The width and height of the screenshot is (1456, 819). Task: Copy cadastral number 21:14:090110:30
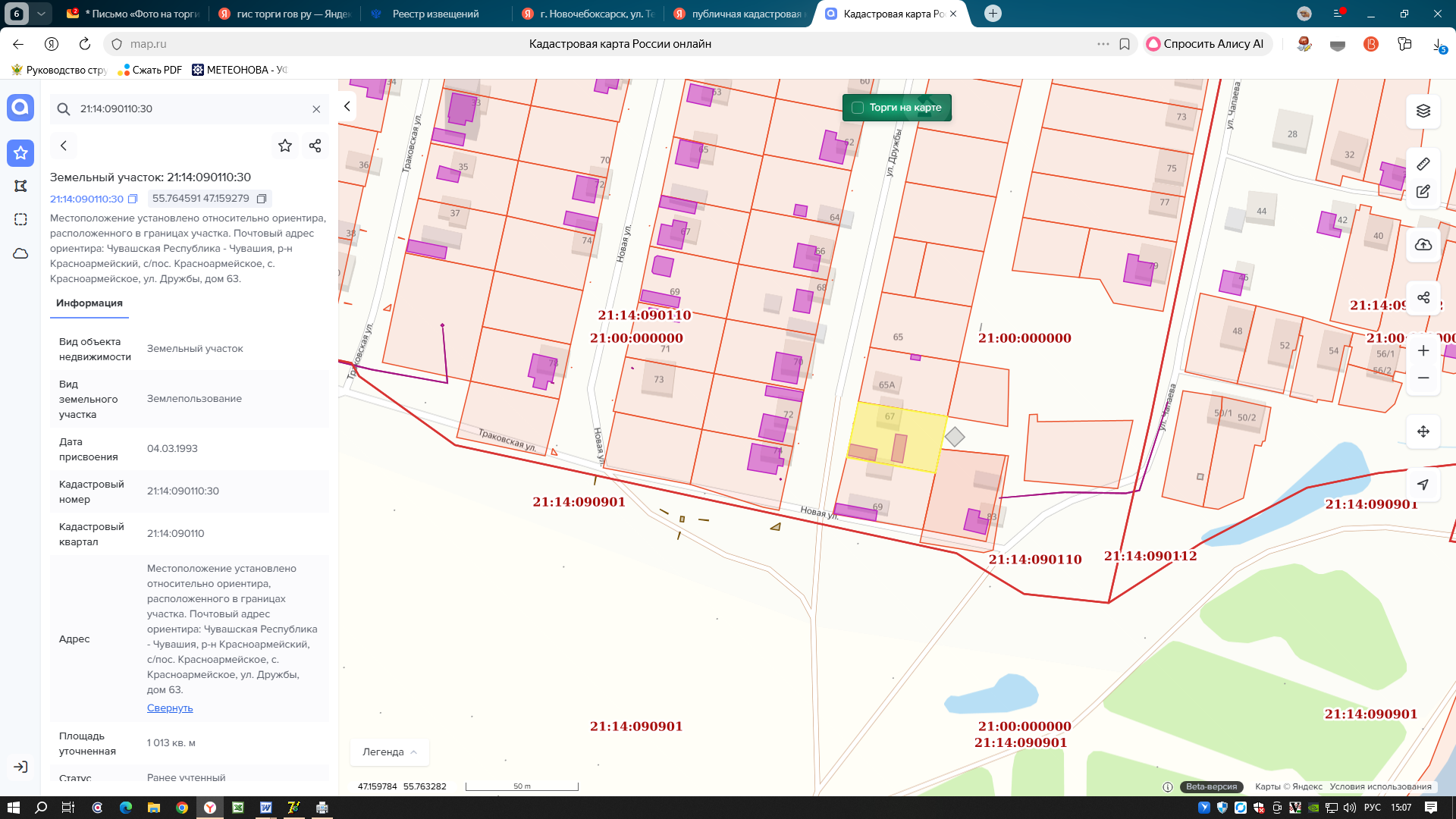133,199
